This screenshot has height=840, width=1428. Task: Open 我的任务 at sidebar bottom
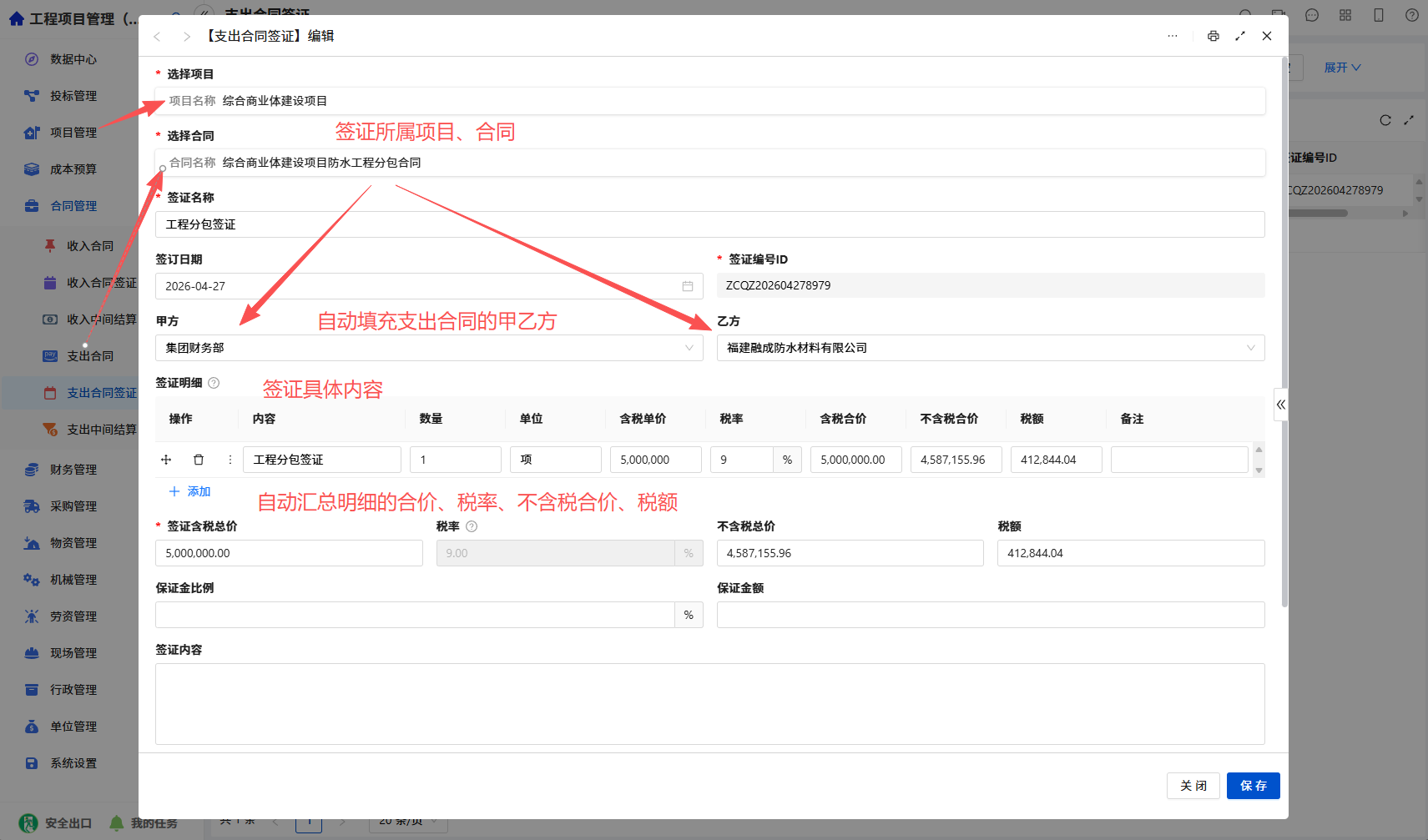pos(144,823)
